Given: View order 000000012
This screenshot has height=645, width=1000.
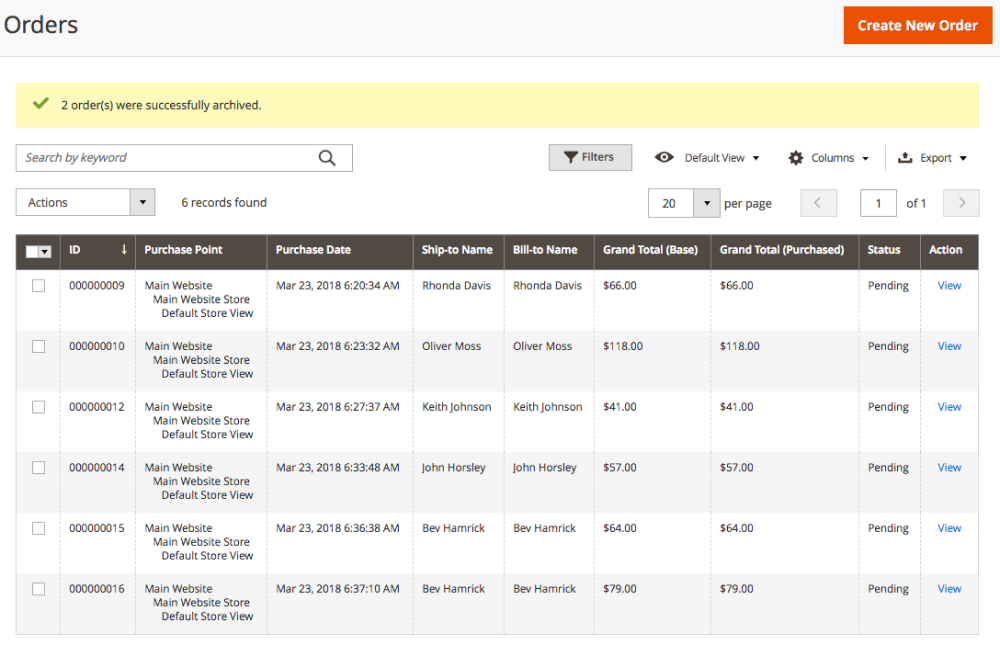Looking at the screenshot, I should coord(949,407).
